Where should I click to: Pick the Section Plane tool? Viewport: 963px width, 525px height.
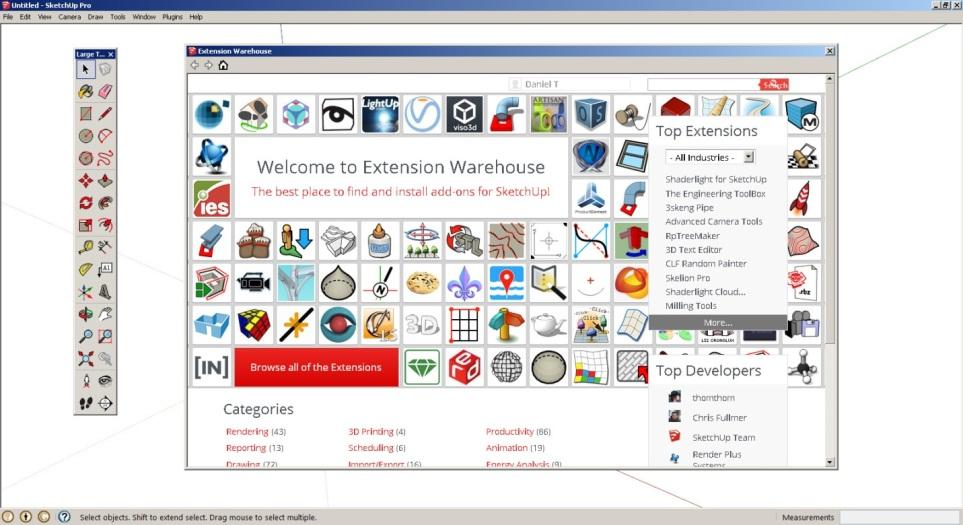coord(105,403)
